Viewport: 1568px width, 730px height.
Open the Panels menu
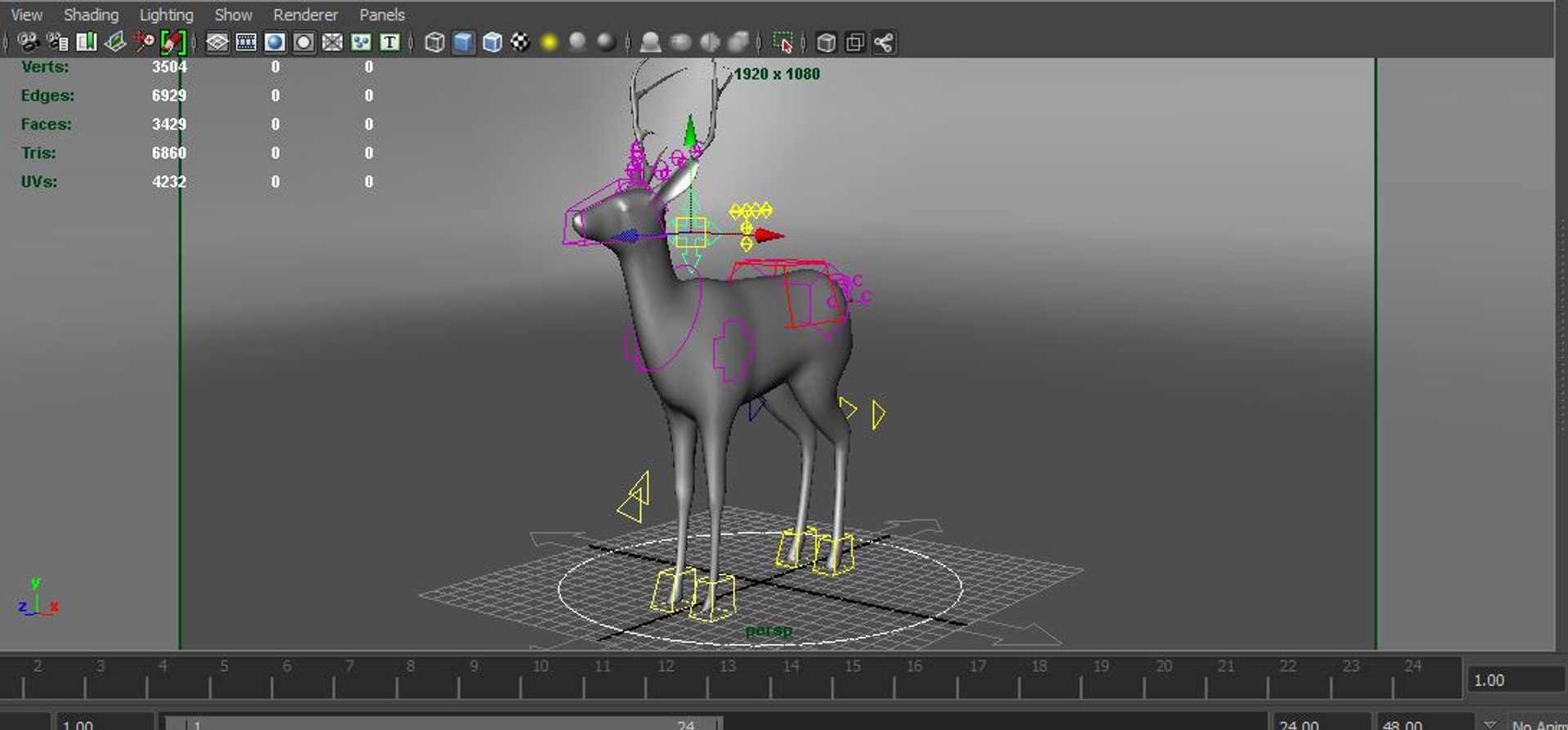pyautogui.click(x=382, y=15)
